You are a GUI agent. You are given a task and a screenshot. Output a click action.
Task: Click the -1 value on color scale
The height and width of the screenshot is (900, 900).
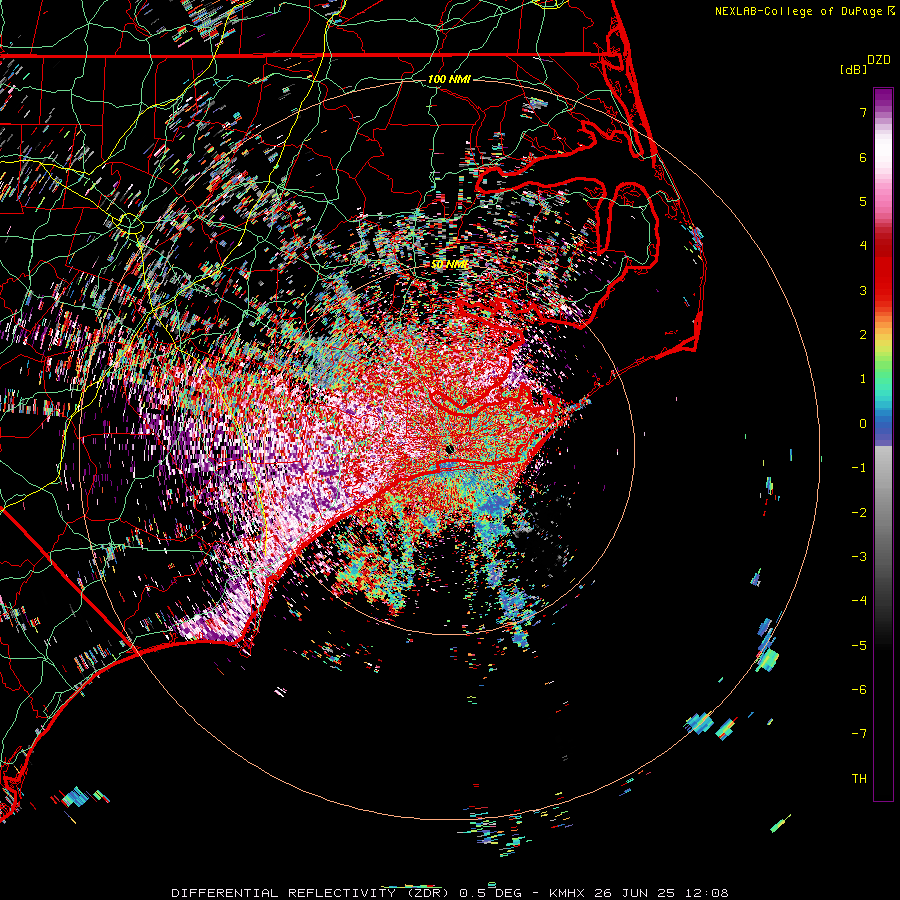click(x=859, y=468)
